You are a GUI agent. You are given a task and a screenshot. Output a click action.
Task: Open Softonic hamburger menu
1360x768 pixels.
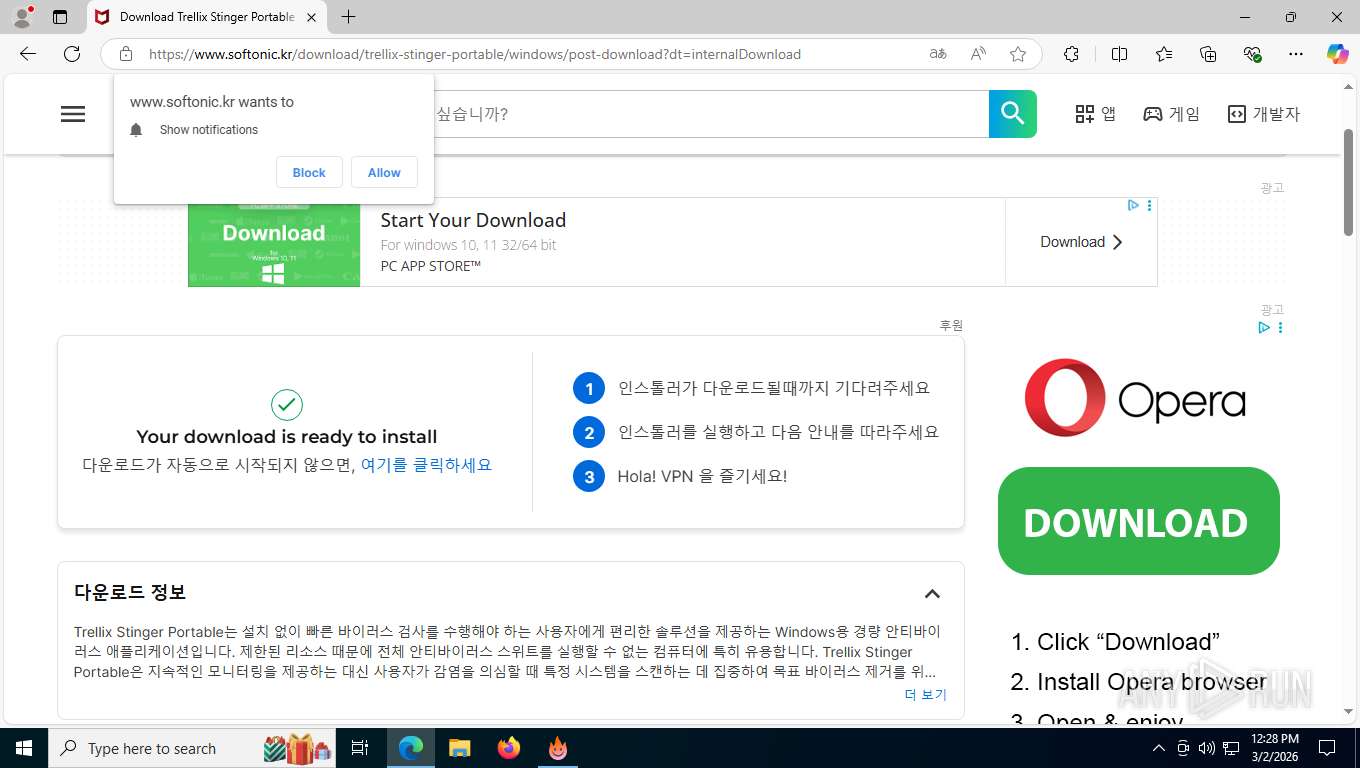73,114
